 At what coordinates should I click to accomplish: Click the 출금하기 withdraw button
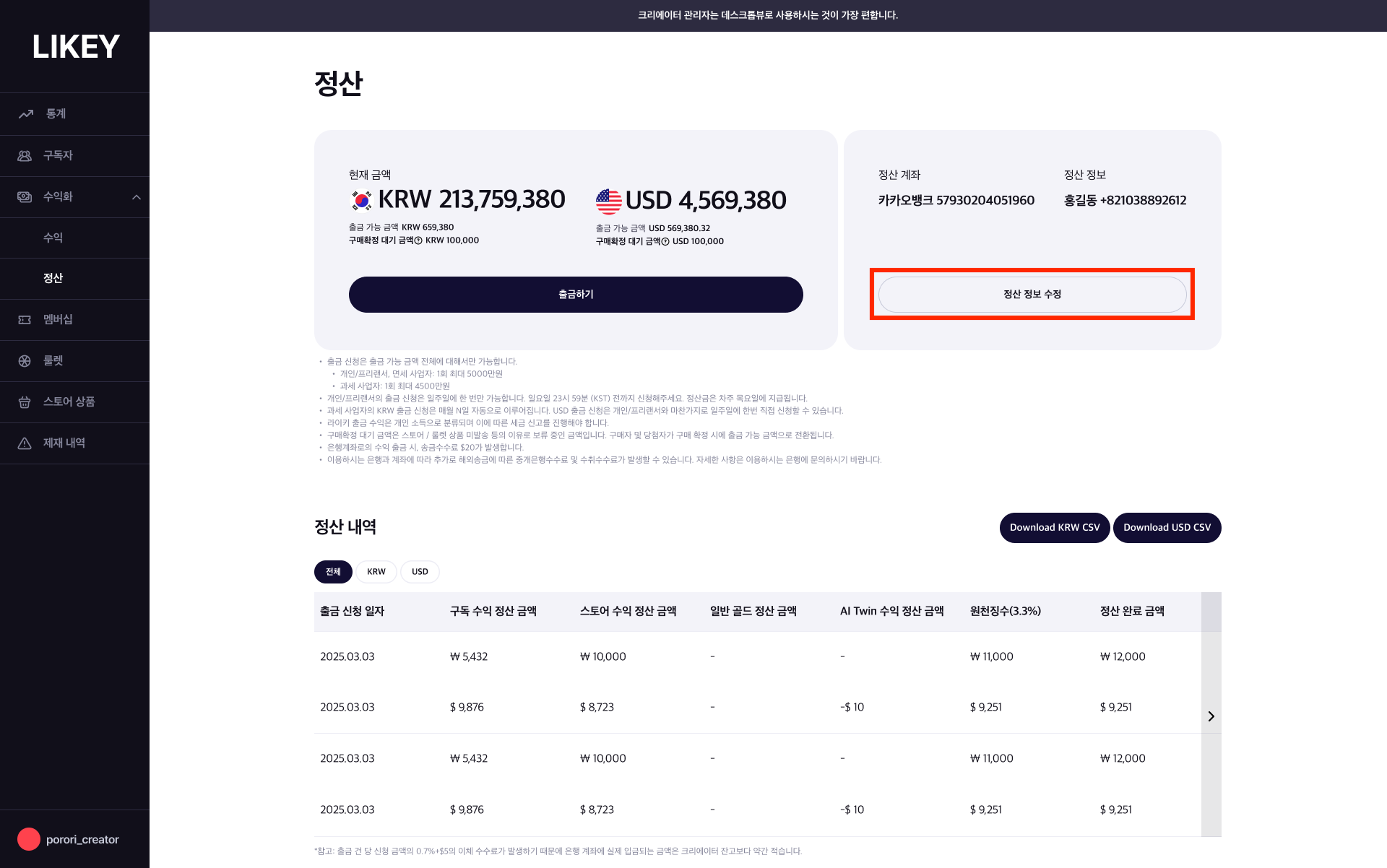click(x=576, y=295)
